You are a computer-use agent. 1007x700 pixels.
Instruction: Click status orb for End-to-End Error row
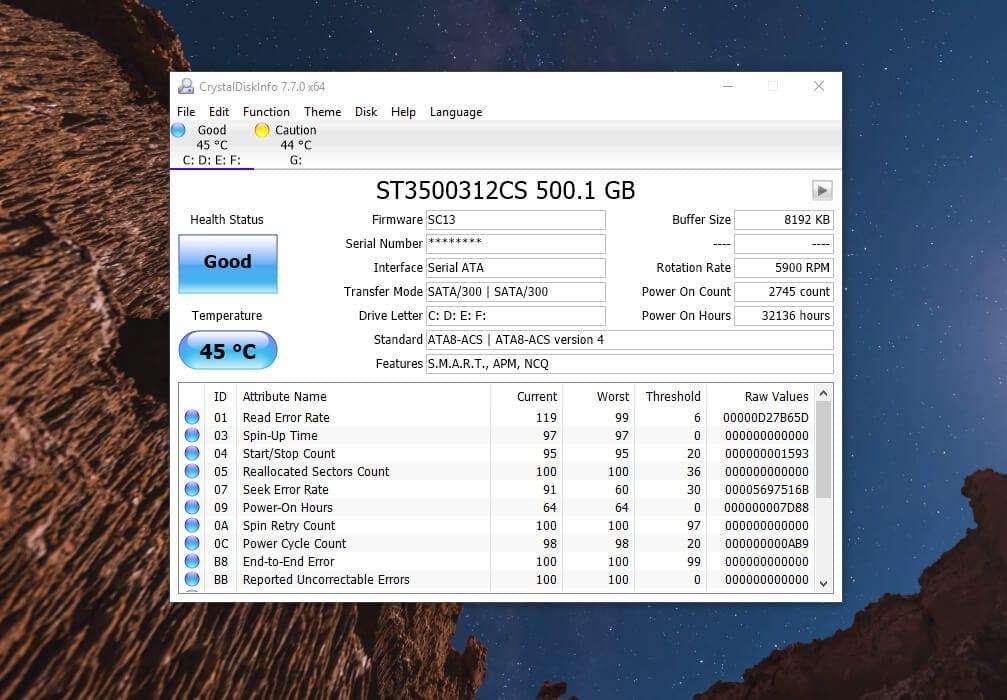[x=192, y=561]
